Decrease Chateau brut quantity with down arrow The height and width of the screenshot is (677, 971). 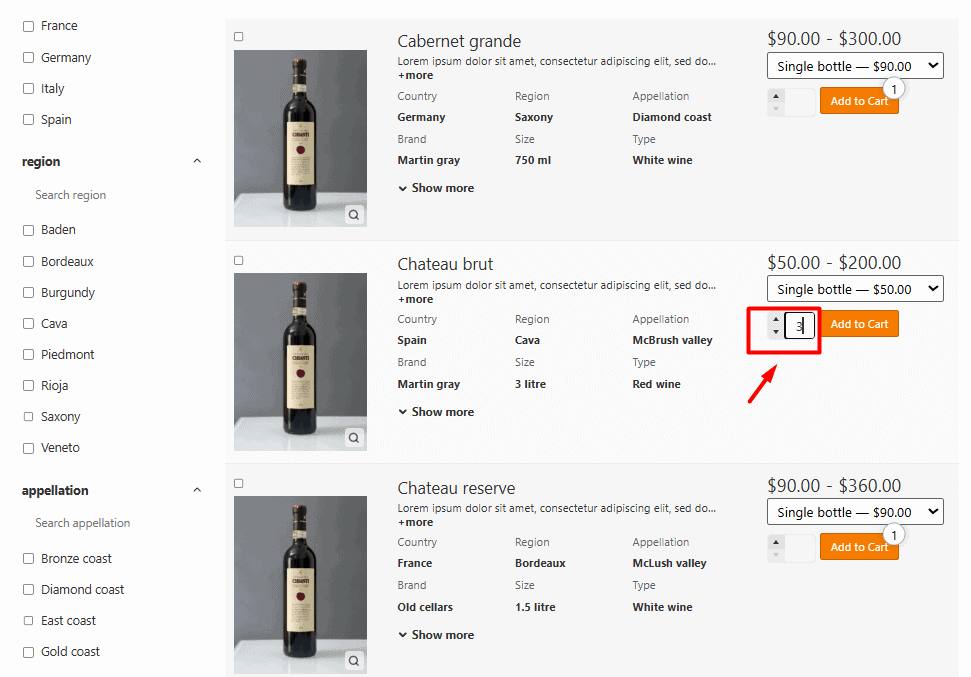point(776,332)
